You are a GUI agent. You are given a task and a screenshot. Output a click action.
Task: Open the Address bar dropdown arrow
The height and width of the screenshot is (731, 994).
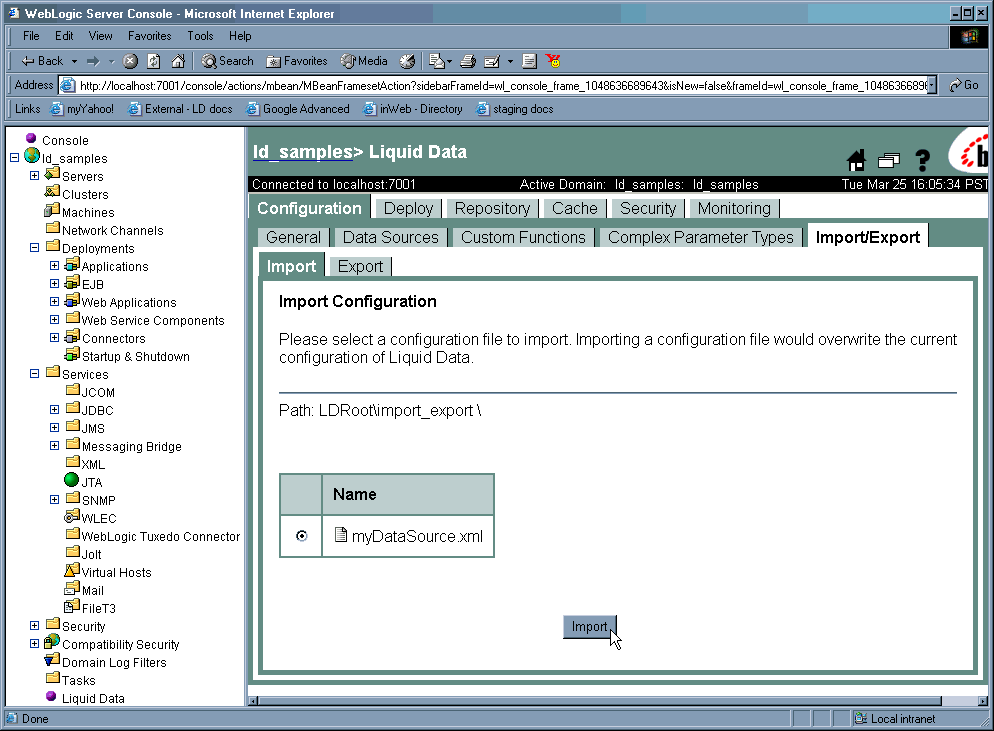click(932, 86)
